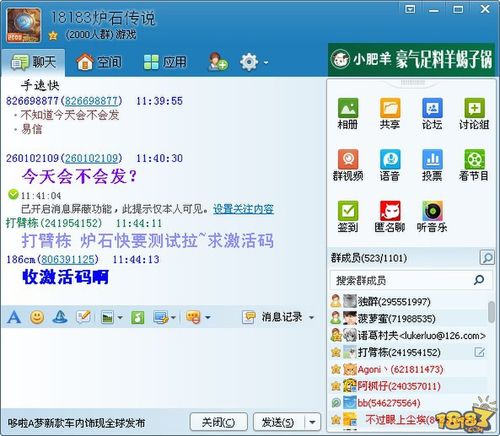
Task: Expand the settings gear dropdown arrow
Action: [x=266, y=62]
